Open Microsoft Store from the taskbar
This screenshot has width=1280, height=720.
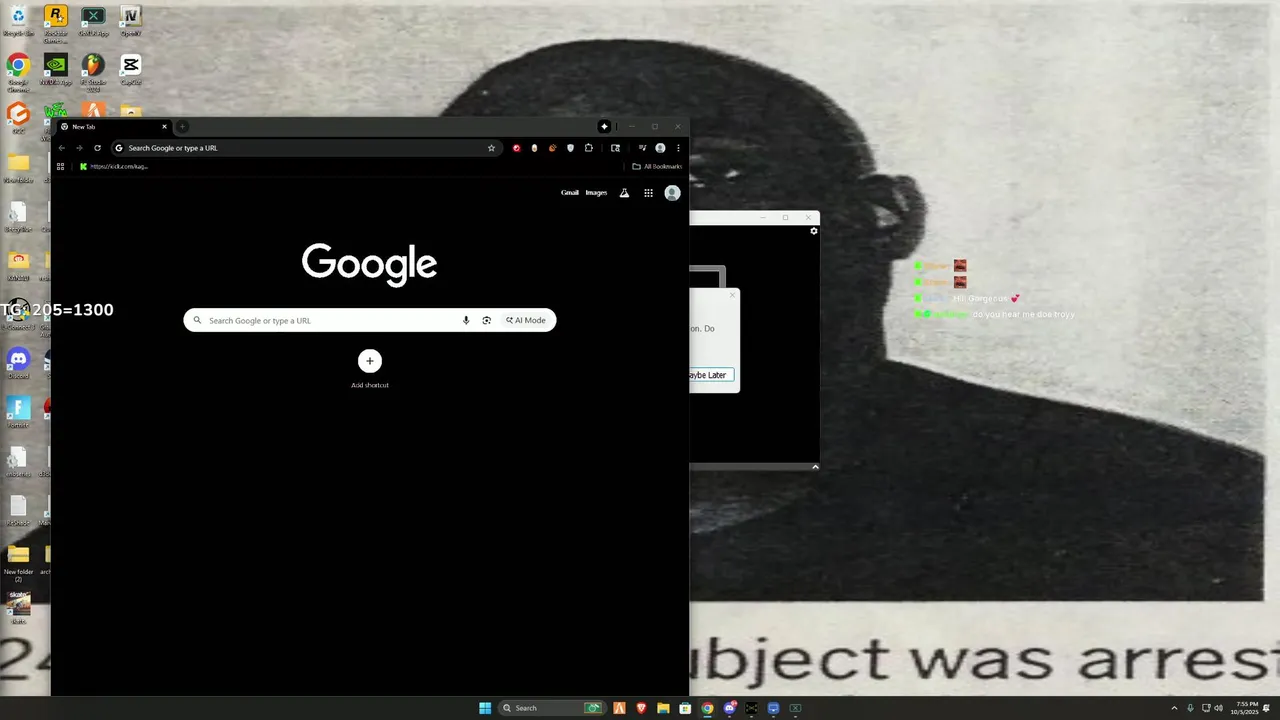(x=685, y=708)
